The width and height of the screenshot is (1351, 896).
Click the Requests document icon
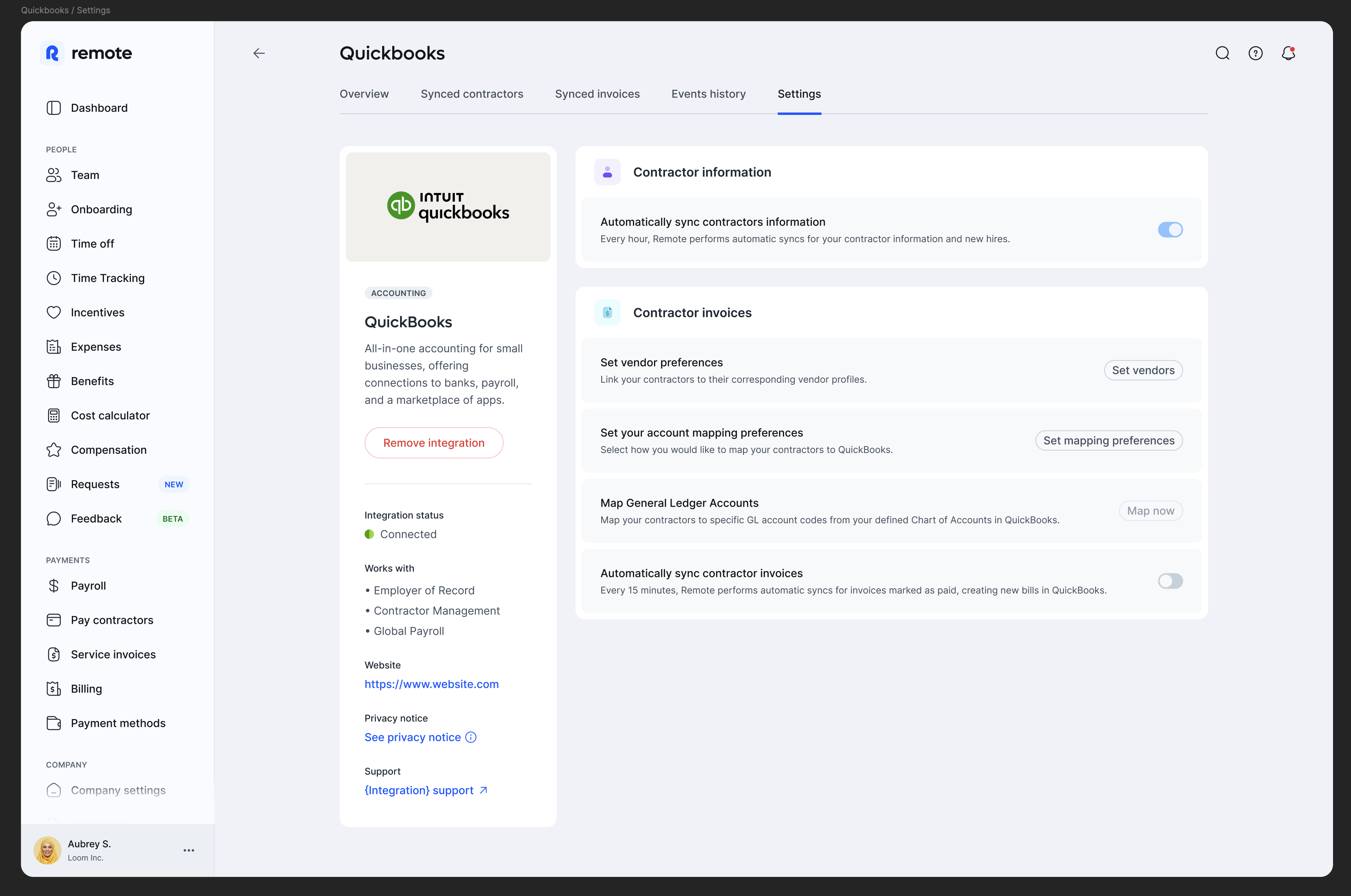pyautogui.click(x=54, y=484)
